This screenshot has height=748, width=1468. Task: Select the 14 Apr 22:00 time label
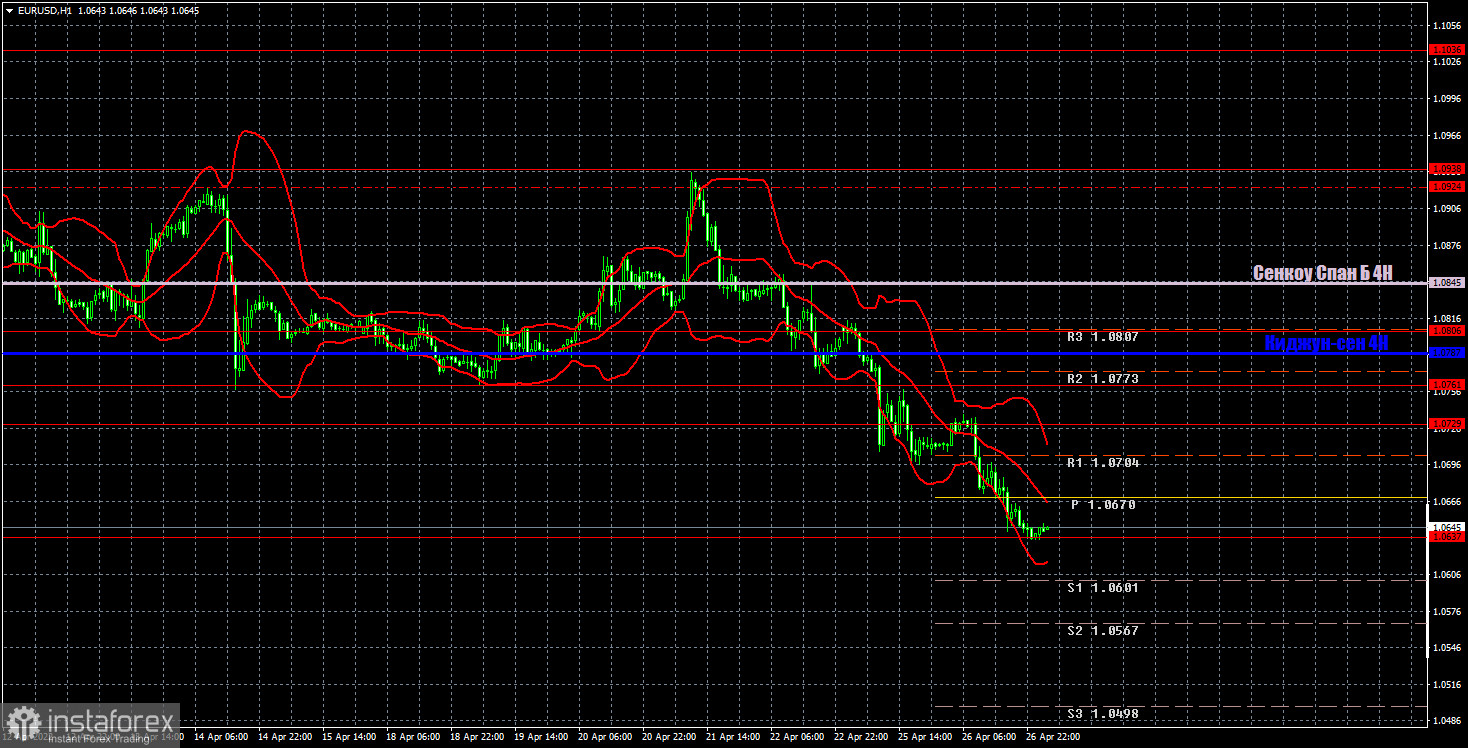(284, 736)
